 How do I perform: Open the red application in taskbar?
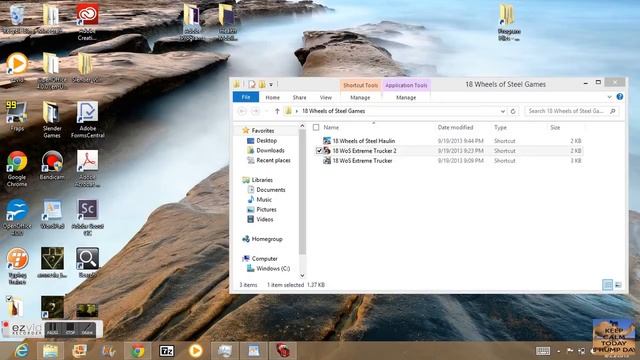(283, 351)
